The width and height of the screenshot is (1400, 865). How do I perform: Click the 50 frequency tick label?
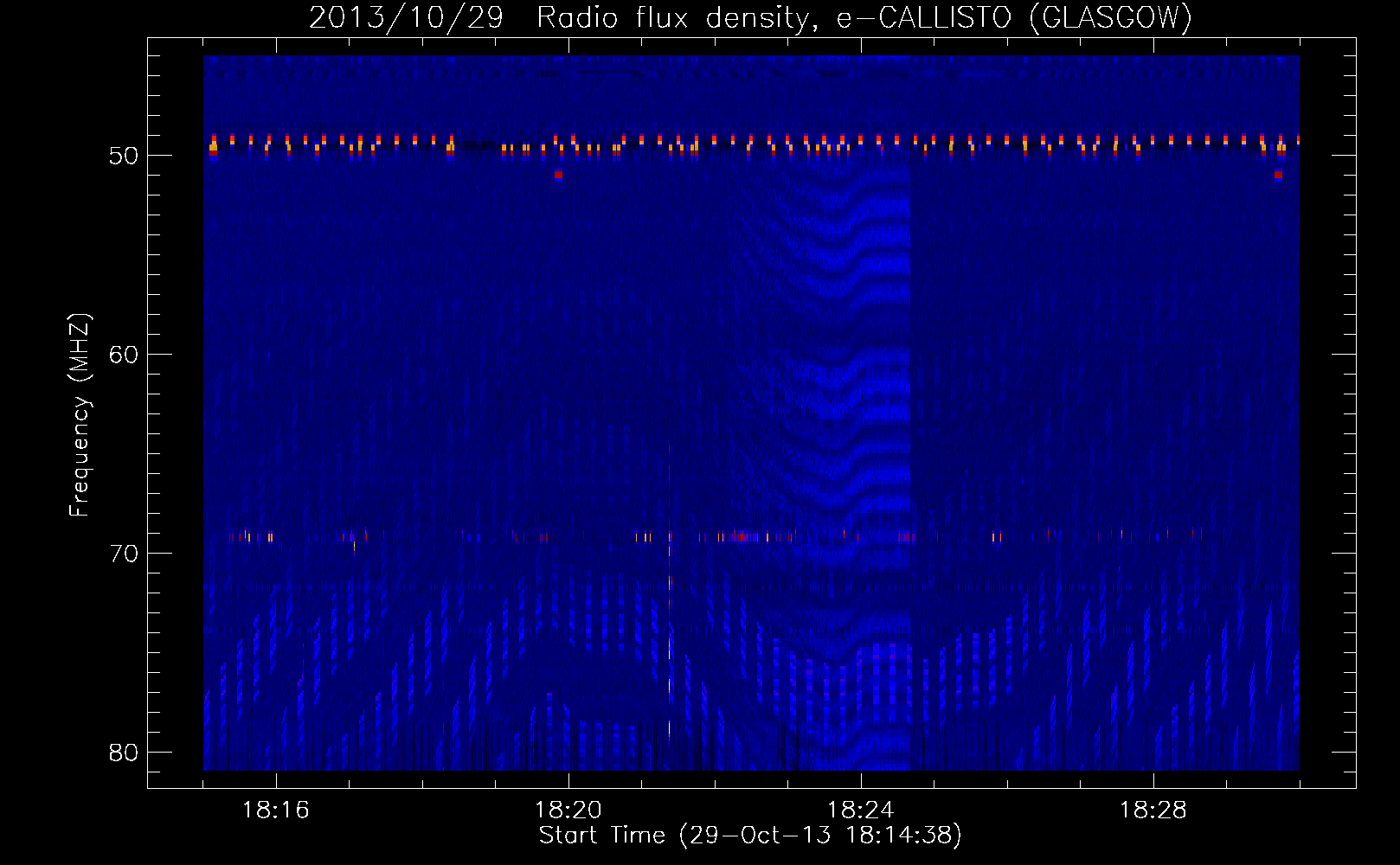point(124,156)
